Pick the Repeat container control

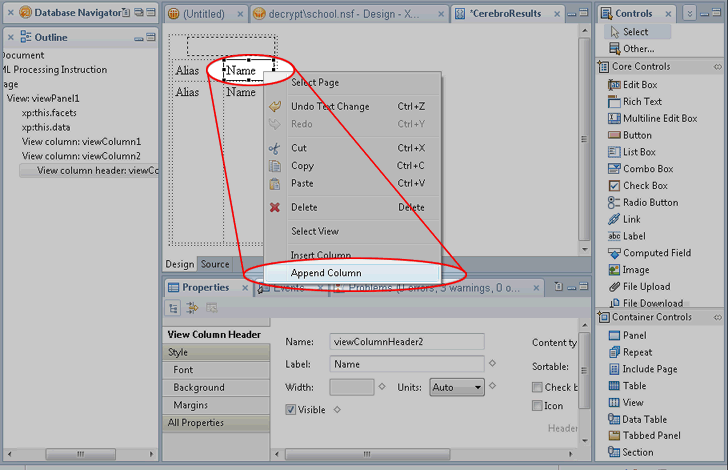pyautogui.click(x=630, y=352)
